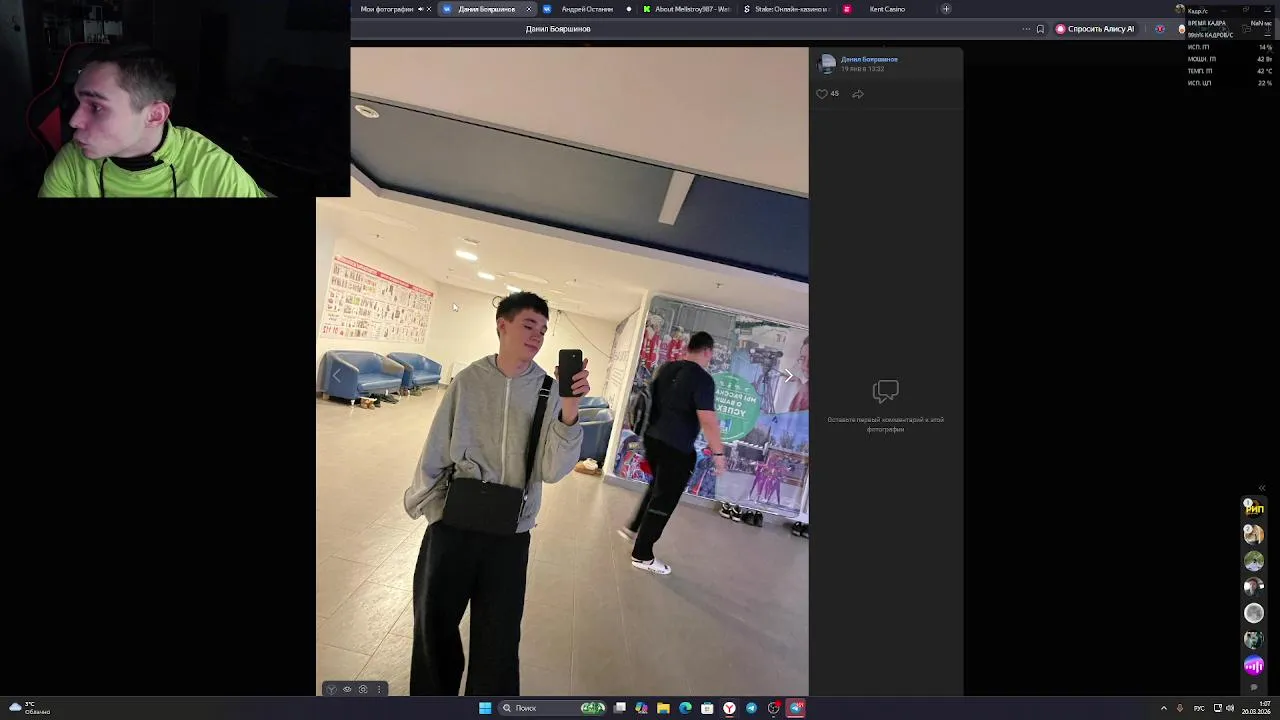The height and width of the screenshot is (720, 1280).
Task: Open the taskbar clock and date
Action: coord(1257,708)
